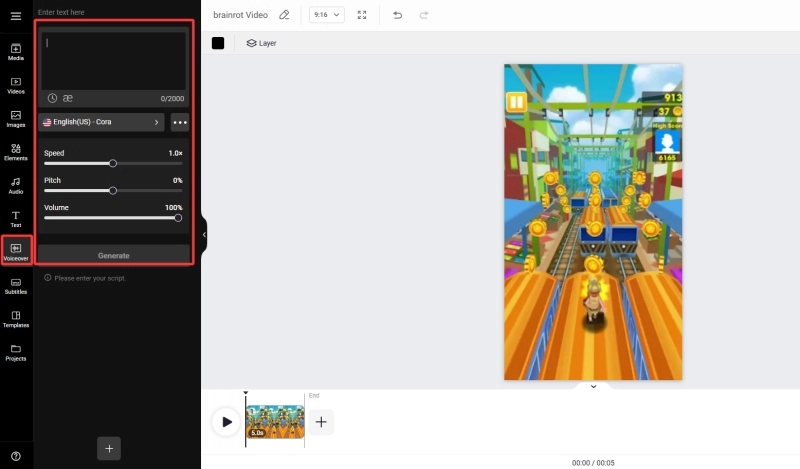
Task: Open the hamburger menu at top left
Action: pyautogui.click(x=16, y=16)
